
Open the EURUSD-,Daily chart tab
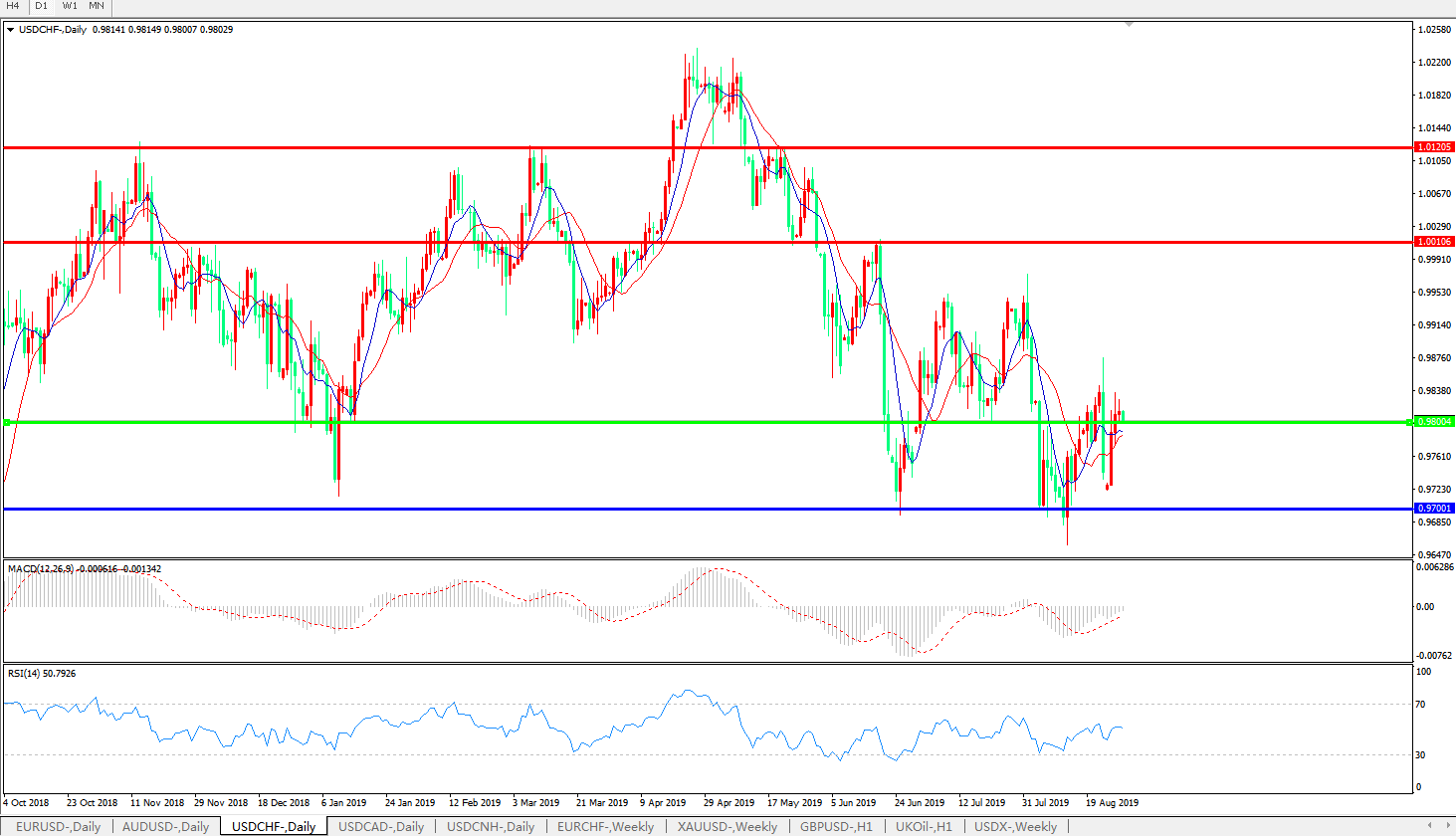(58, 826)
